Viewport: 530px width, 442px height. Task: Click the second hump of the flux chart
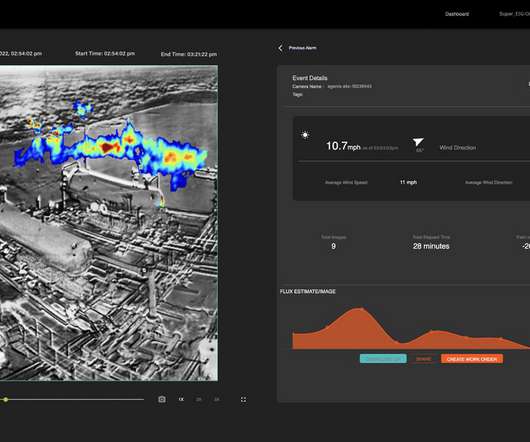click(x=435, y=331)
